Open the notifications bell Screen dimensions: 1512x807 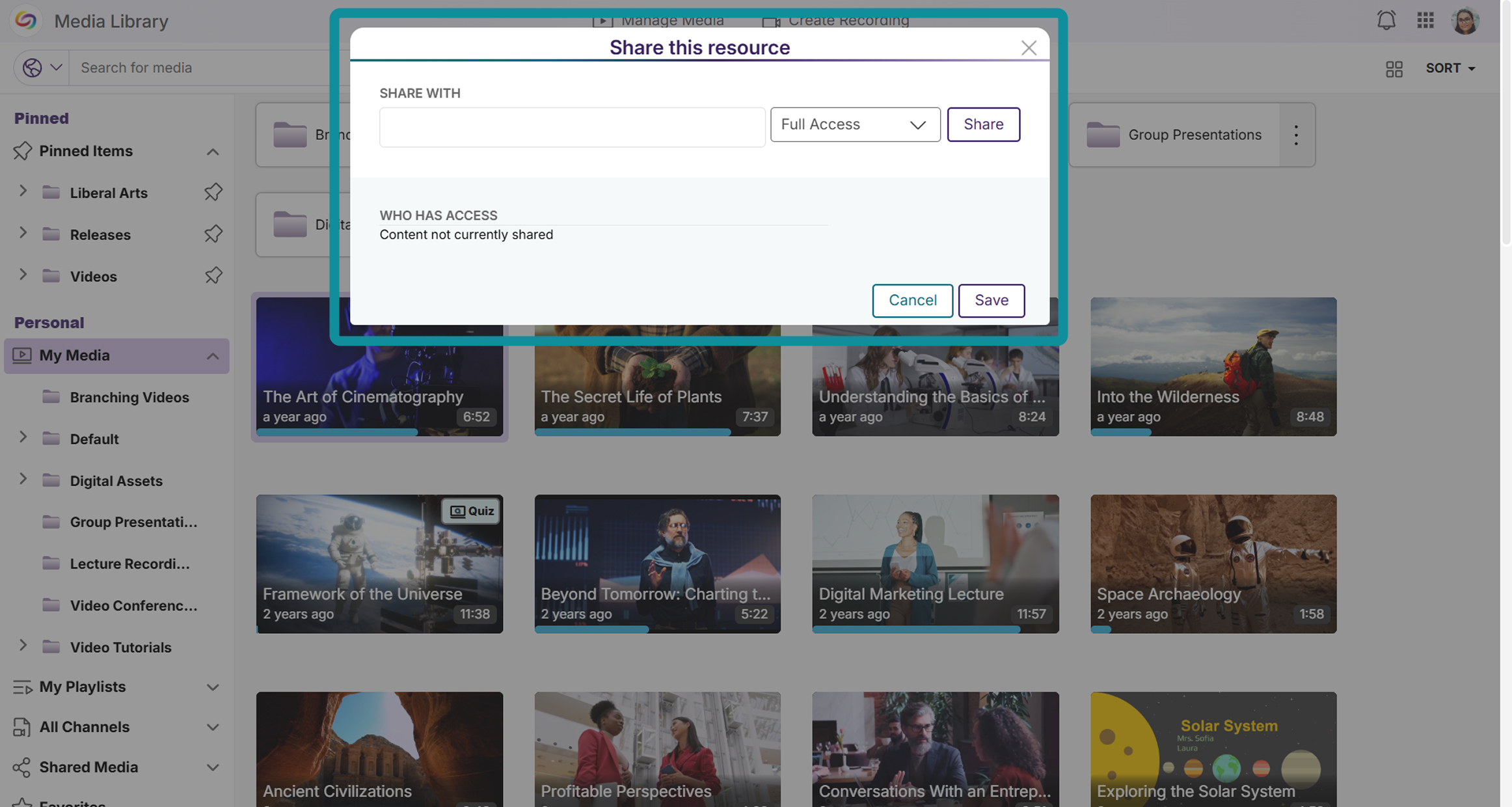point(1386,21)
